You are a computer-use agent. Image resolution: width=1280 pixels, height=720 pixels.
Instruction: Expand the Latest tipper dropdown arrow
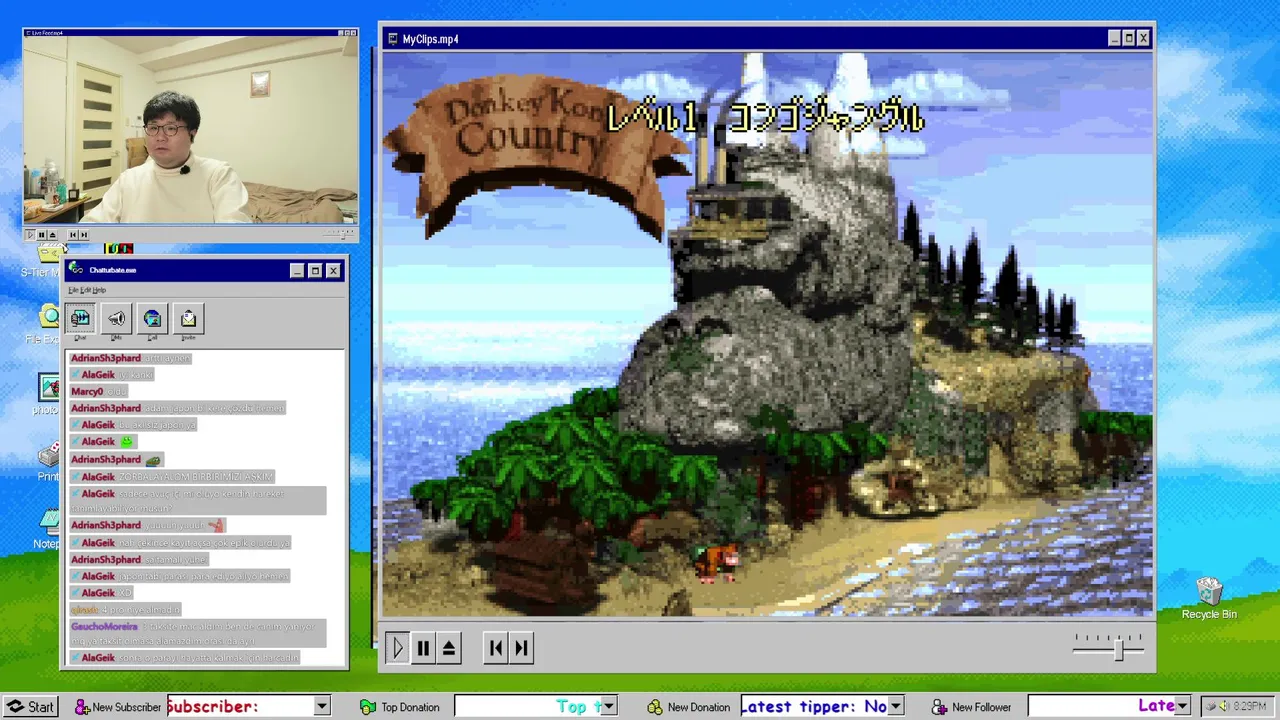895,707
